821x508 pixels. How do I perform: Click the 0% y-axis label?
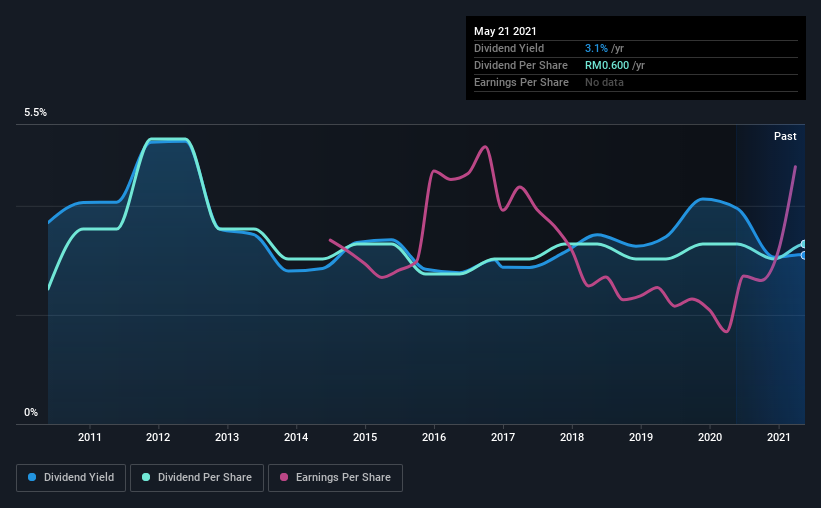pos(31,412)
